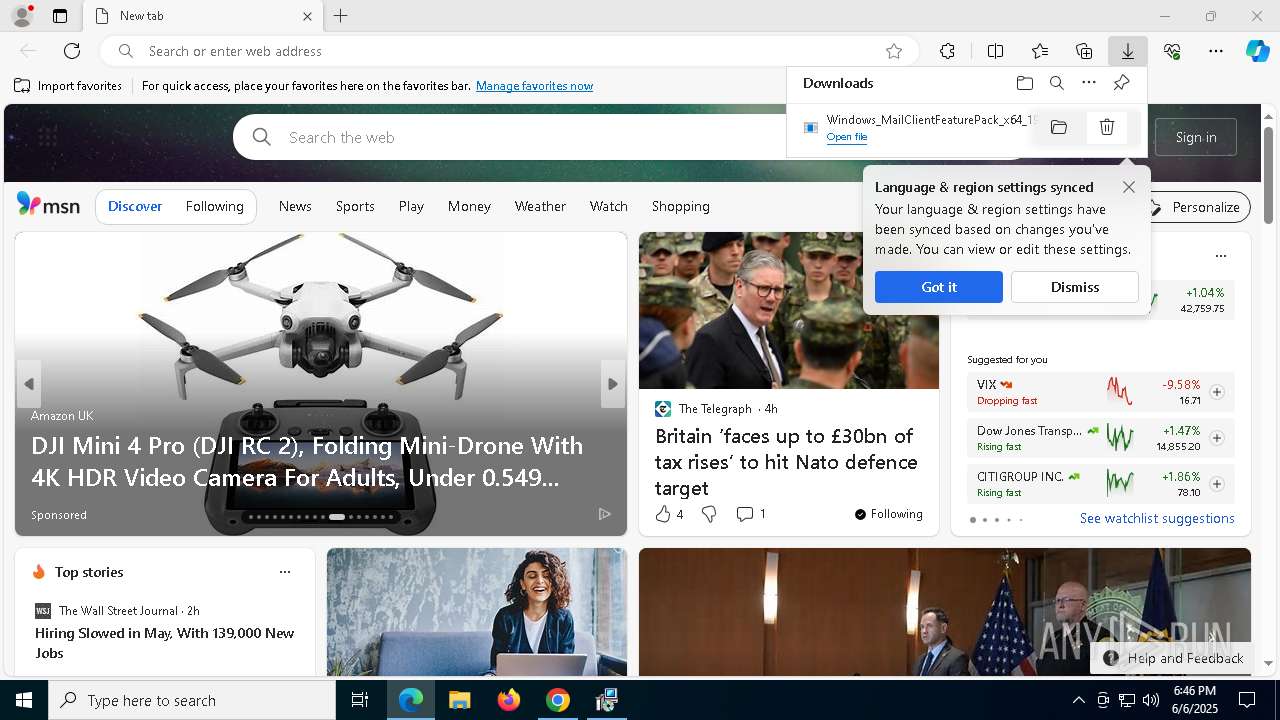
Task: Launch Google Chrome from taskbar
Action: [558, 700]
